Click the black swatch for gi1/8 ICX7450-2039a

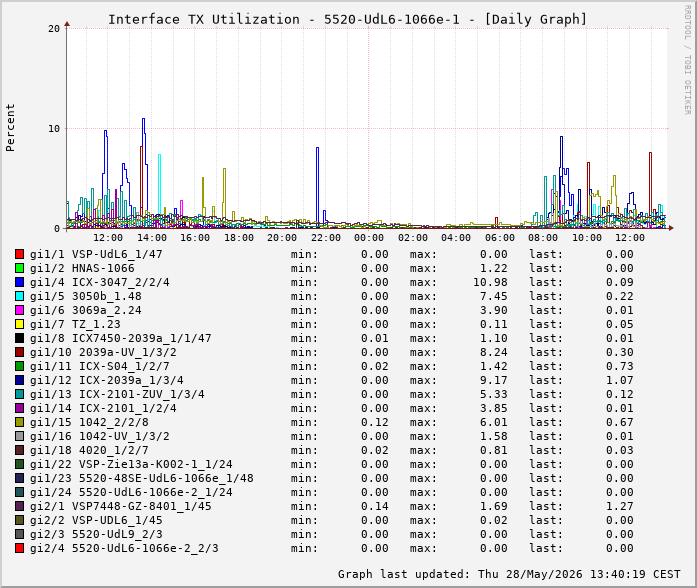click(19, 338)
